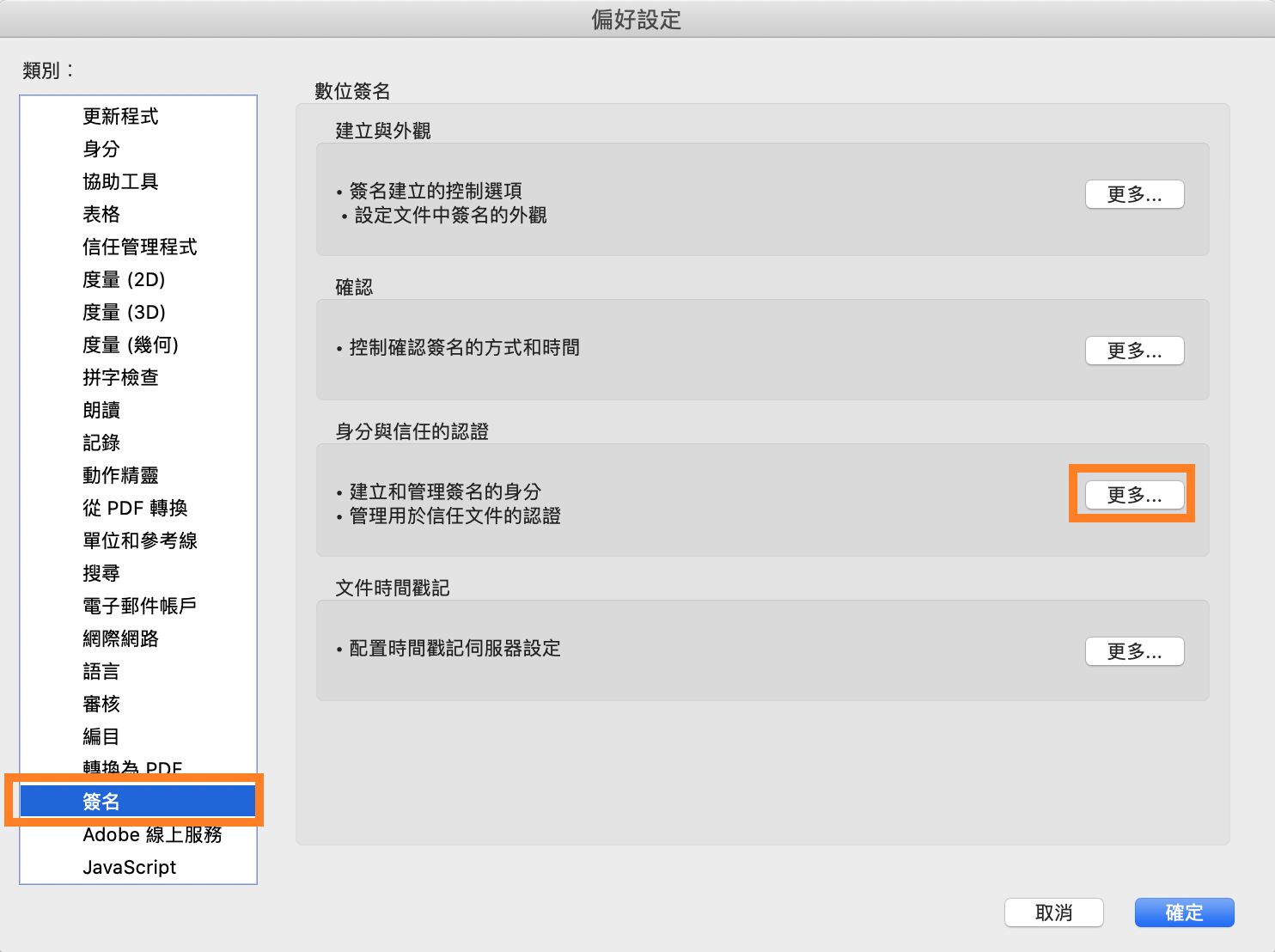Click the 簽名建立的控制選項 text
Image resolution: width=1275 pixels, height=952 pixels.
(436, 191)
